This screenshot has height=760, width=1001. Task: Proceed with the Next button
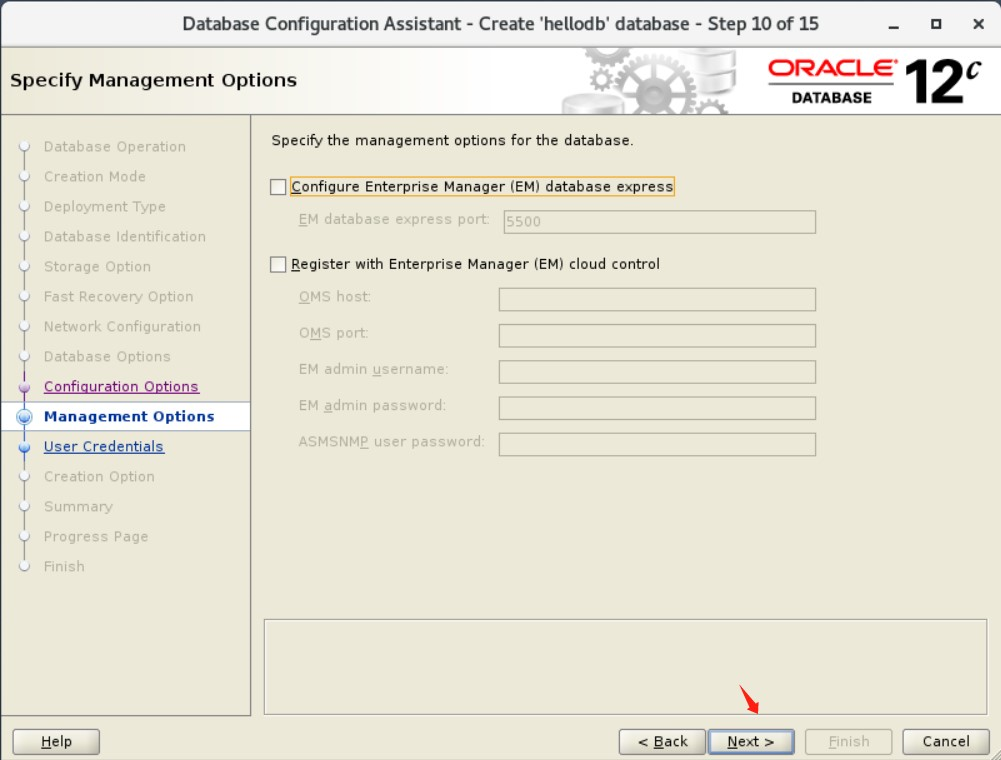point(751,741)
